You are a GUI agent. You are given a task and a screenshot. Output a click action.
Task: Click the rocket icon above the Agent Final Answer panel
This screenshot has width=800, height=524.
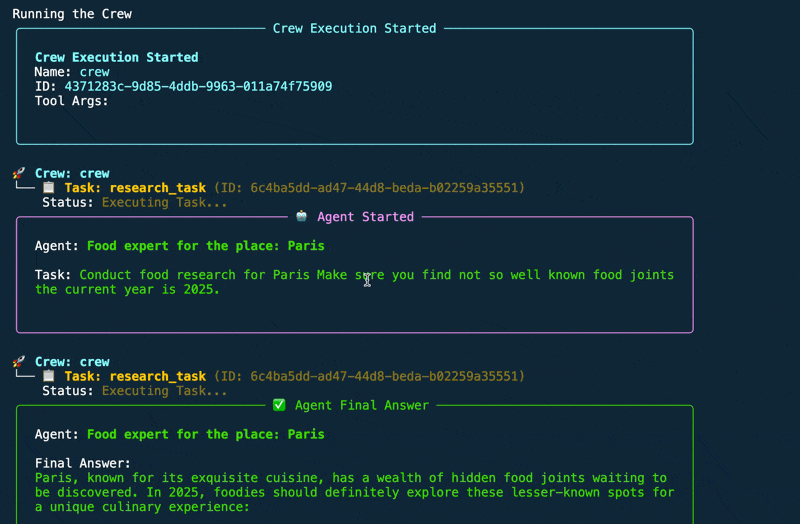20,362
